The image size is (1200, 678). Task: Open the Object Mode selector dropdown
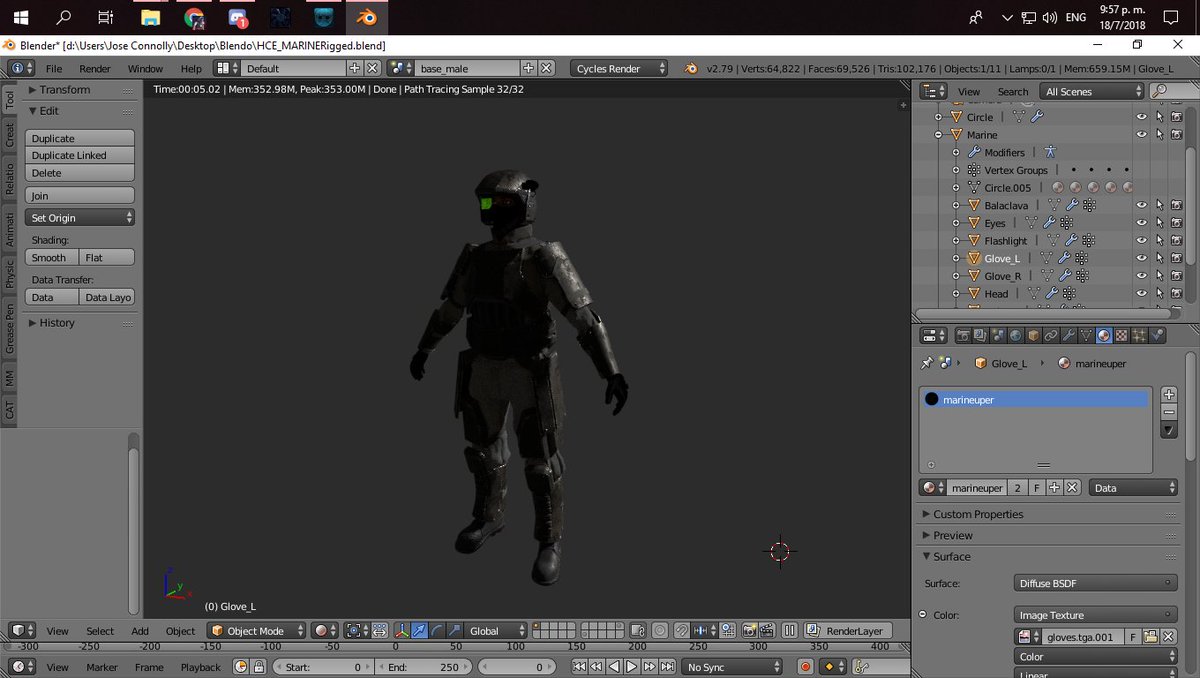(257, 631)
